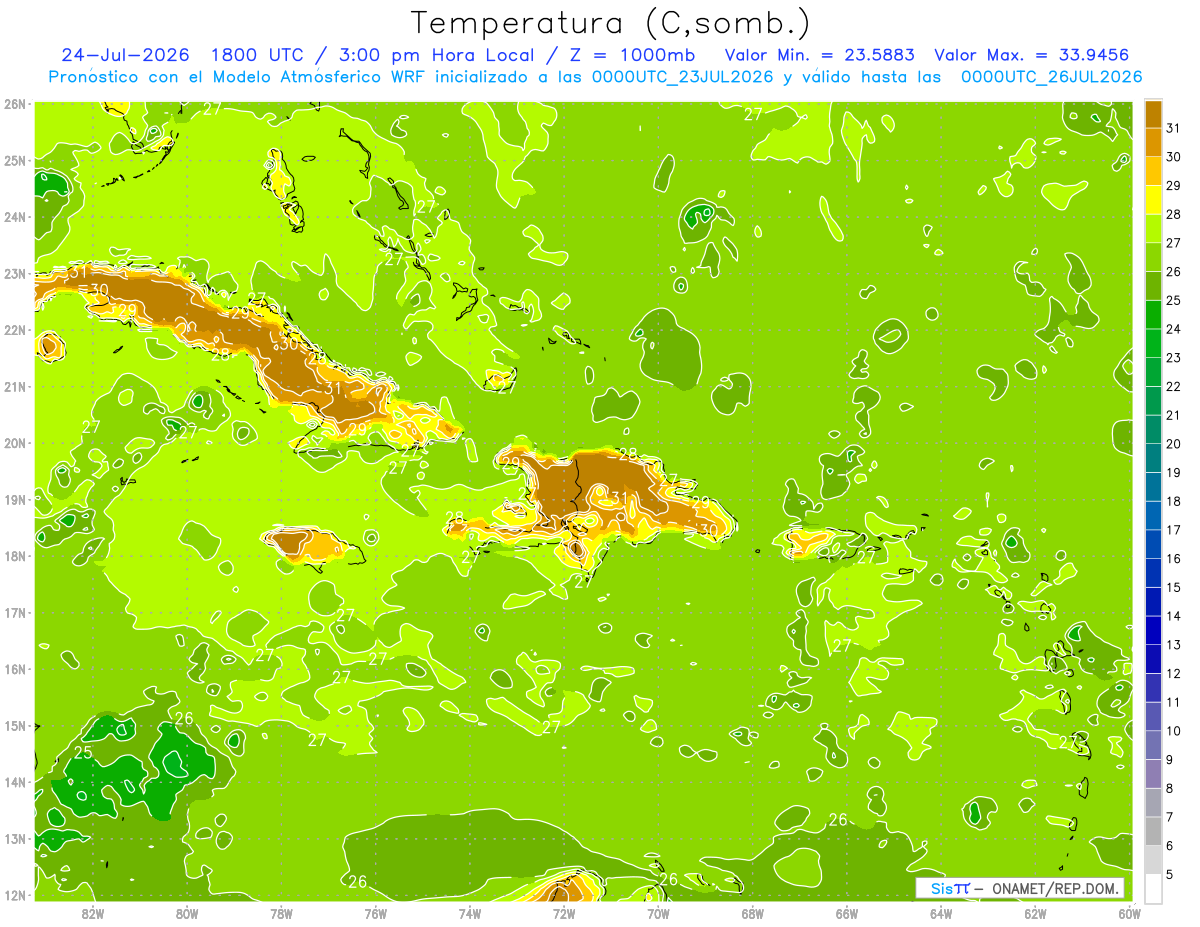Screen dimensions: 1200x927
Task: Click the "26N" latitude axis label
Action: pos(15,104)
